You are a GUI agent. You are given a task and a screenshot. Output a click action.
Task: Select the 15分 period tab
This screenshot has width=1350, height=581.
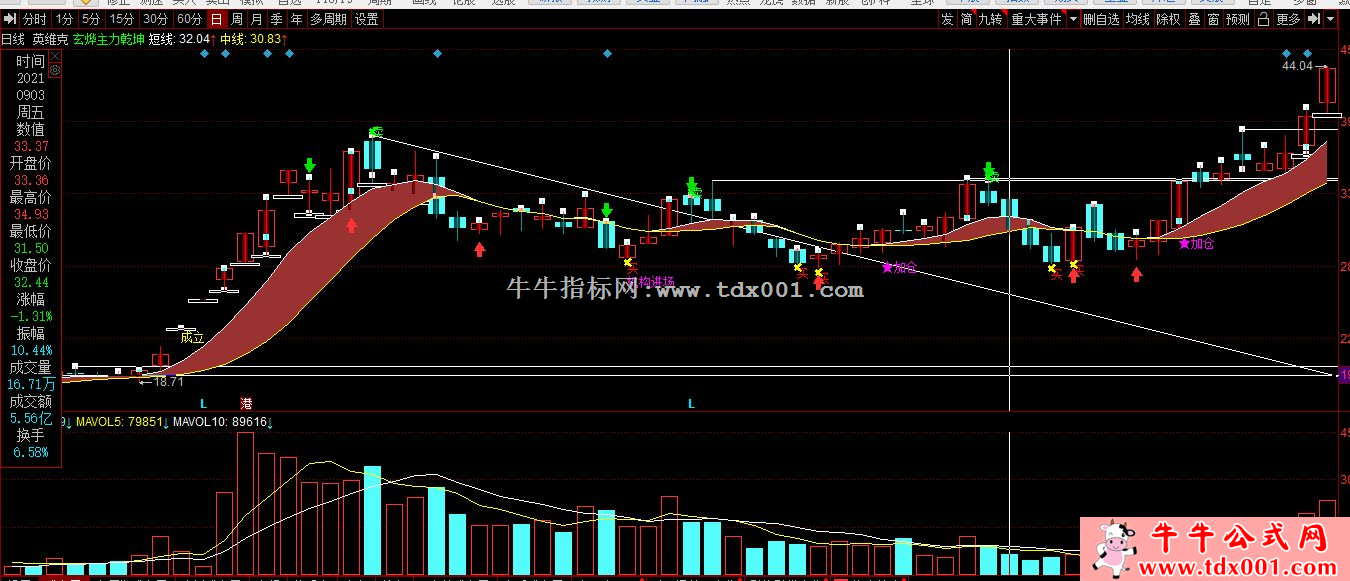pyautogui.click(x=121, y=19)
